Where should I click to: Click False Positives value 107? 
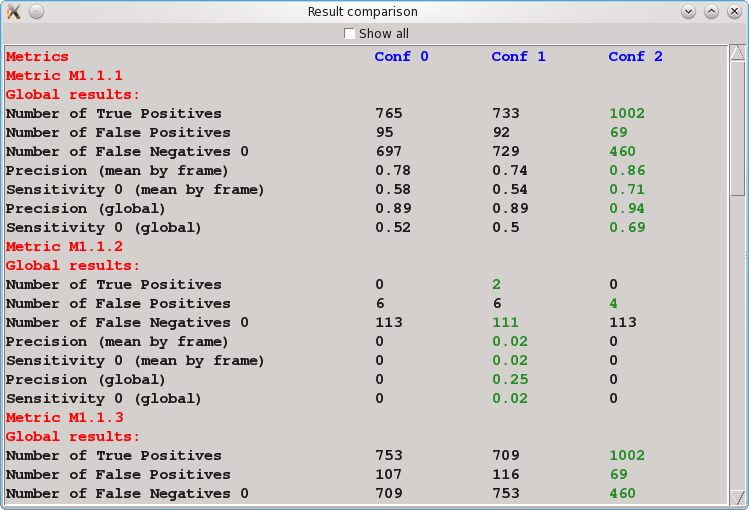[389, 474]
